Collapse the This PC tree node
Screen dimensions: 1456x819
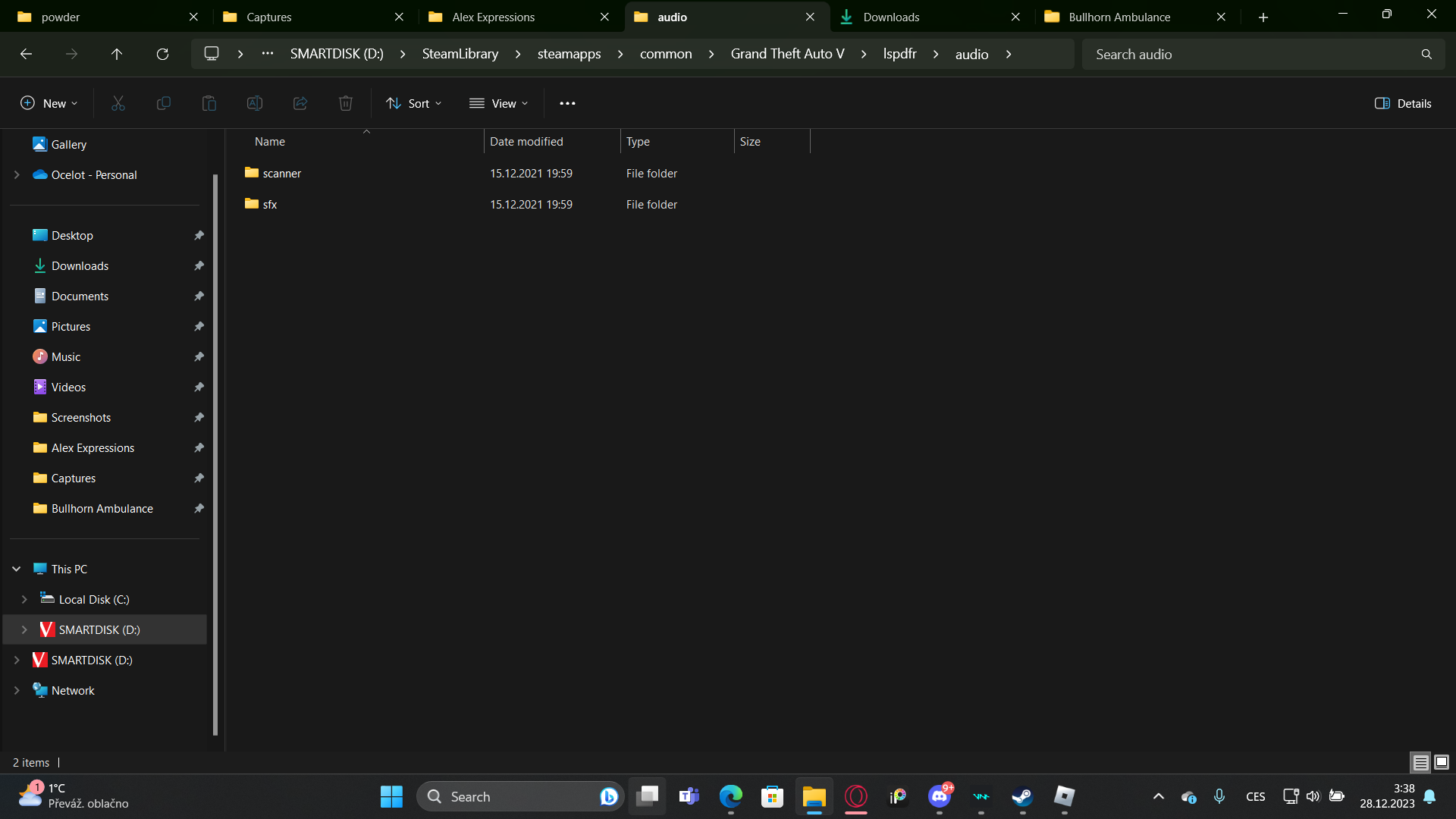[x=17, y=569]
